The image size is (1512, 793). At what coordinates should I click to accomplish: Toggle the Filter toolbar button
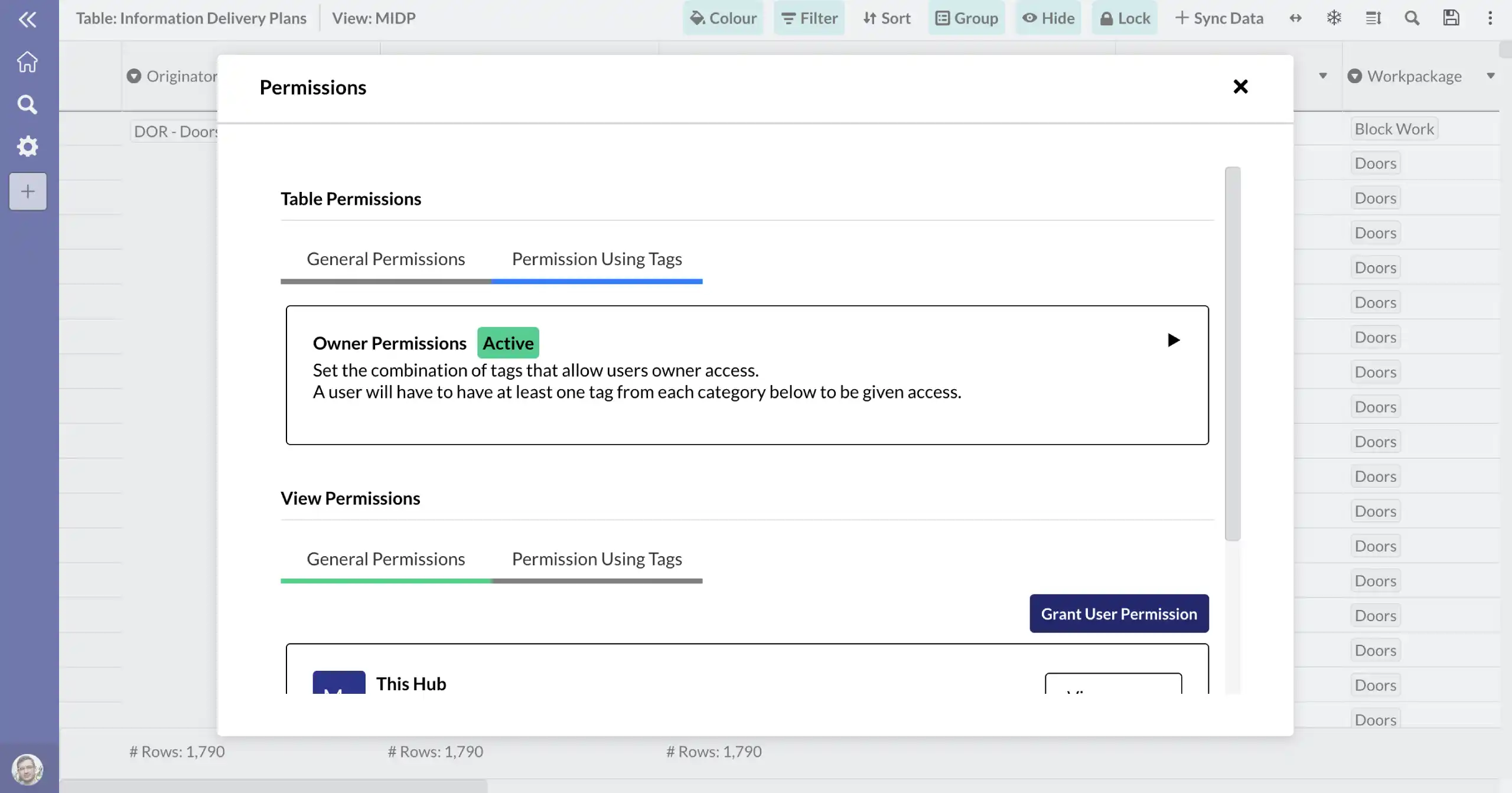point(809,18)
